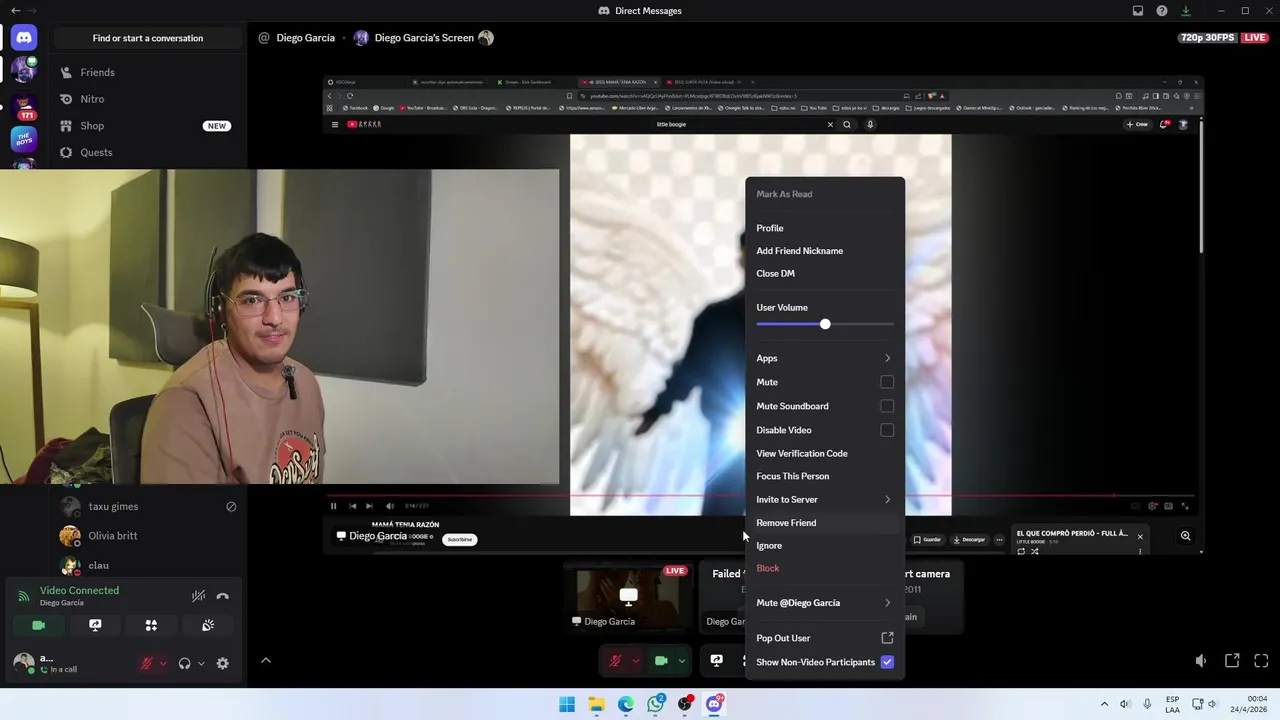The height and width of the screenshot is (720, 1280).
Task: Pause the YouTube video in stream
Action: click(334, 506)
